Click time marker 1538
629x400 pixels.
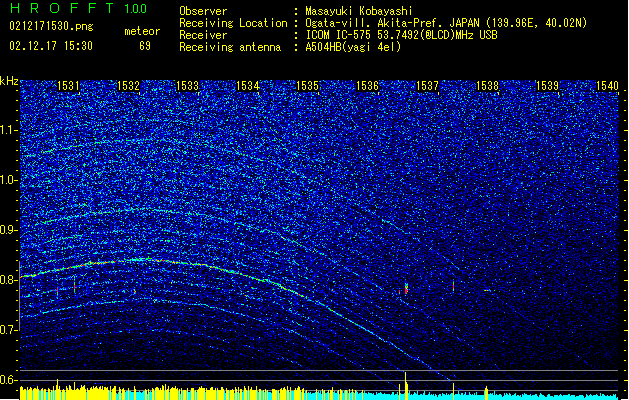tap(487, 86)
